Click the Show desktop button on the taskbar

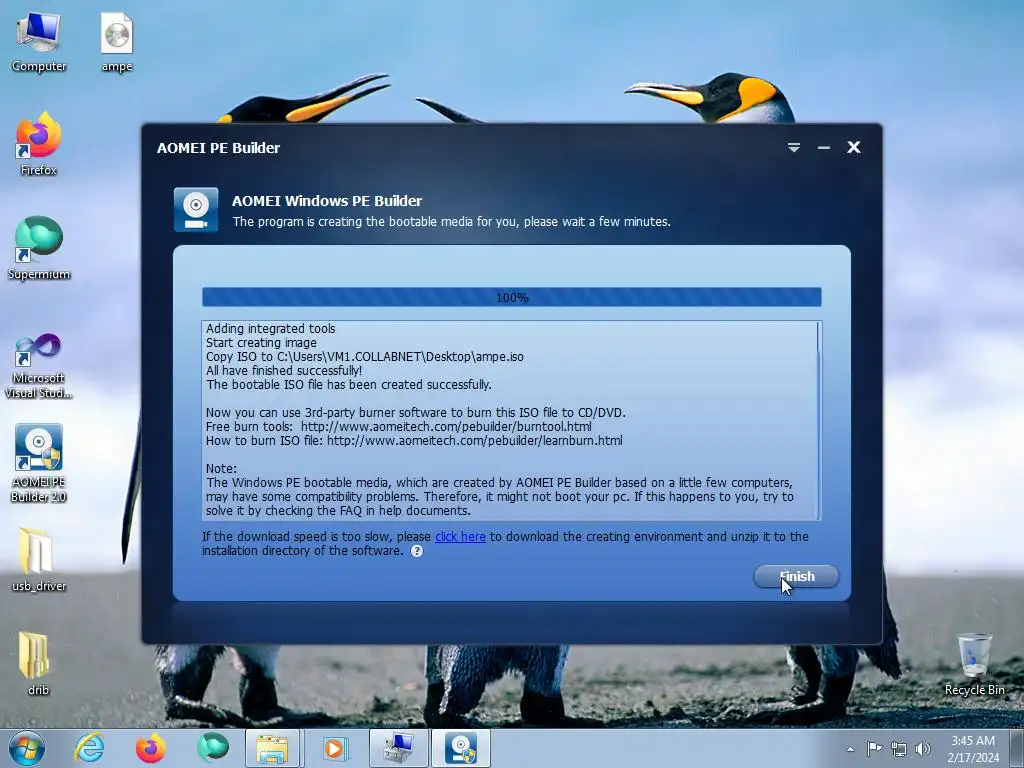1017,748
